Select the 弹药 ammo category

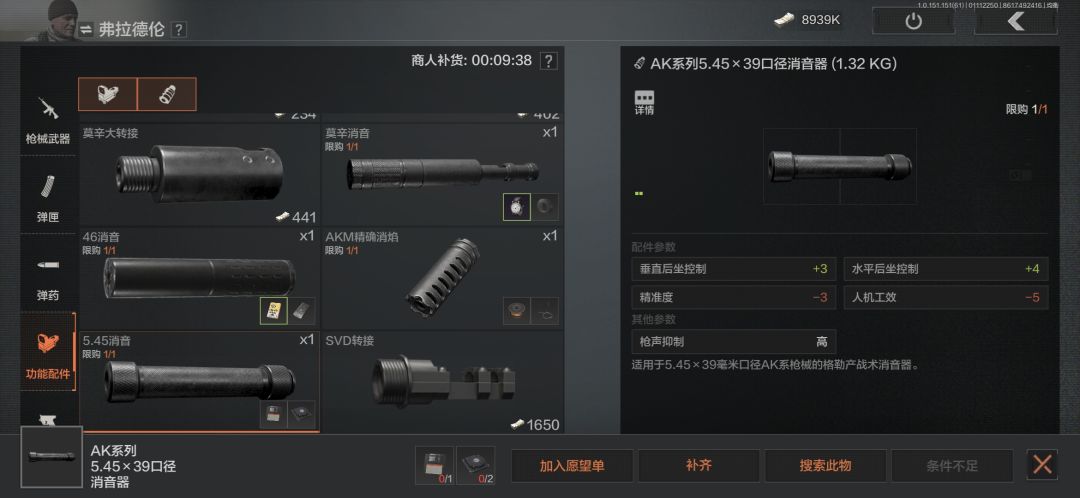coord(48,274)
